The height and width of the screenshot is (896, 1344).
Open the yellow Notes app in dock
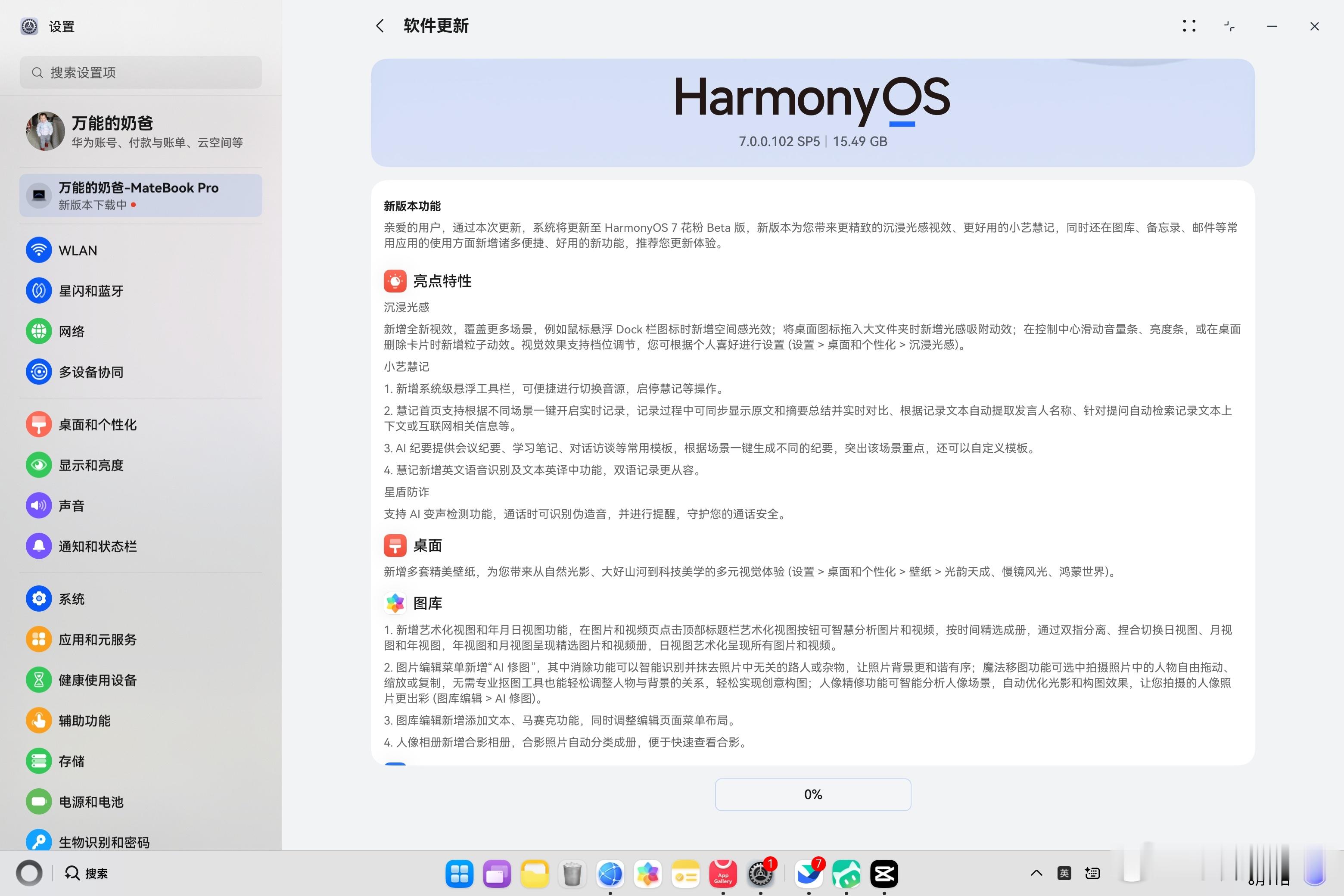pyautogui.click(x=686, y=874)
